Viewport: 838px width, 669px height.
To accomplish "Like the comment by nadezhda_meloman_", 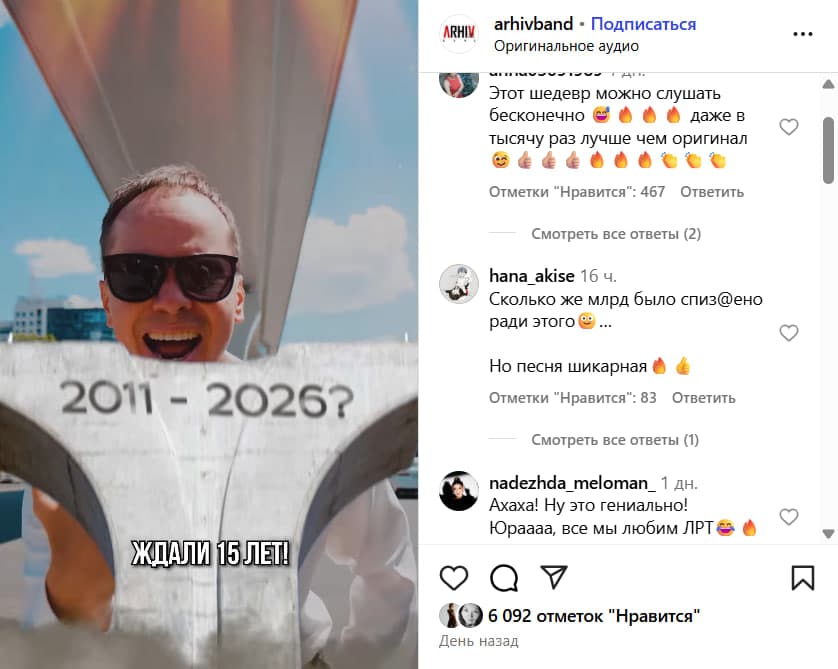I will (789, 517).
